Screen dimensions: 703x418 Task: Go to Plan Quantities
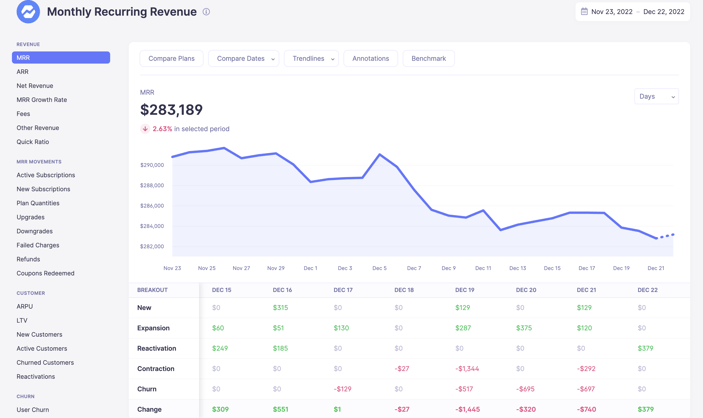tap(38, 203)
